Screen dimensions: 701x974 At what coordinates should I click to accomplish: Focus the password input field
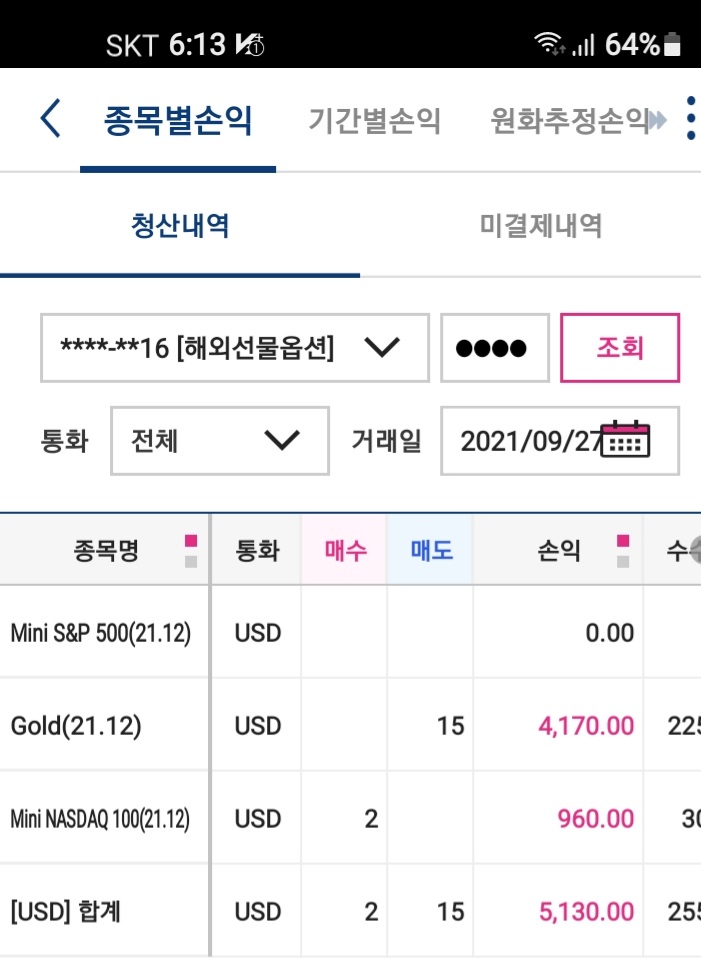[x=495, y=348]
